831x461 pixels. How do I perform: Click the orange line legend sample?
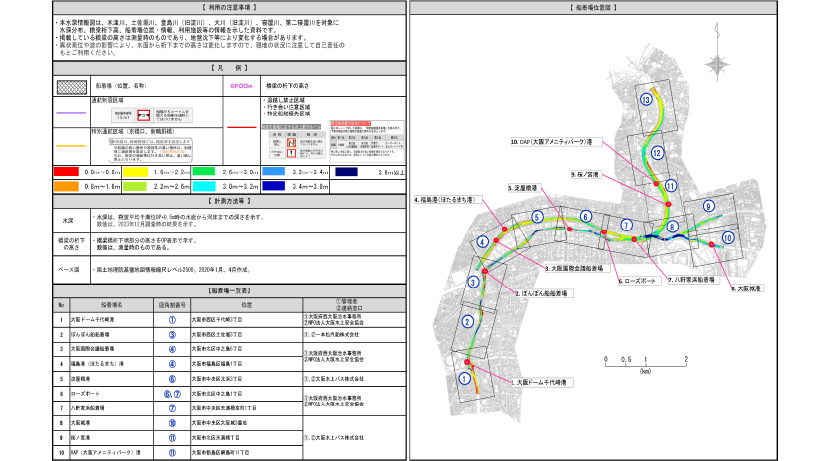pyautogui.click(x=71, y=146)
